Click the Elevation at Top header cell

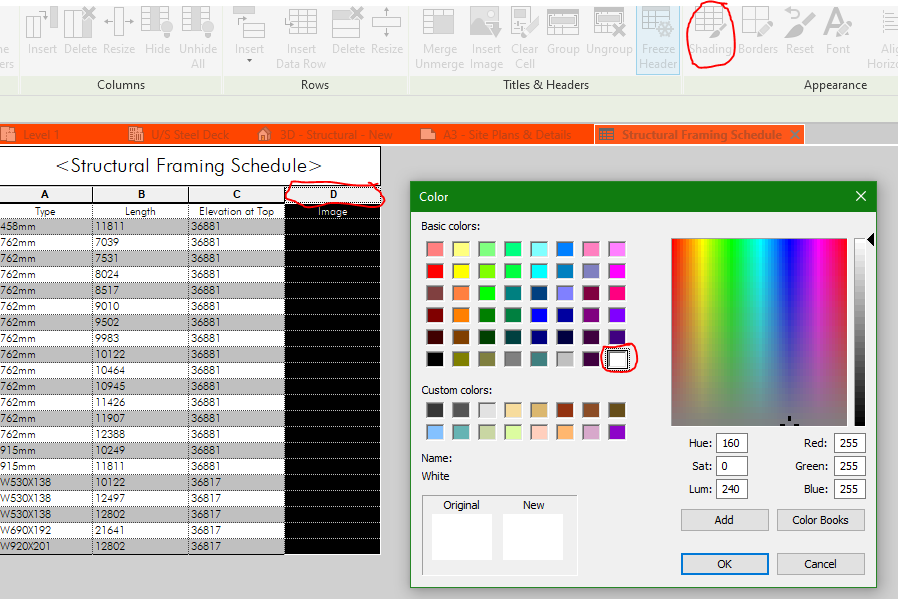tap(237, 211)
